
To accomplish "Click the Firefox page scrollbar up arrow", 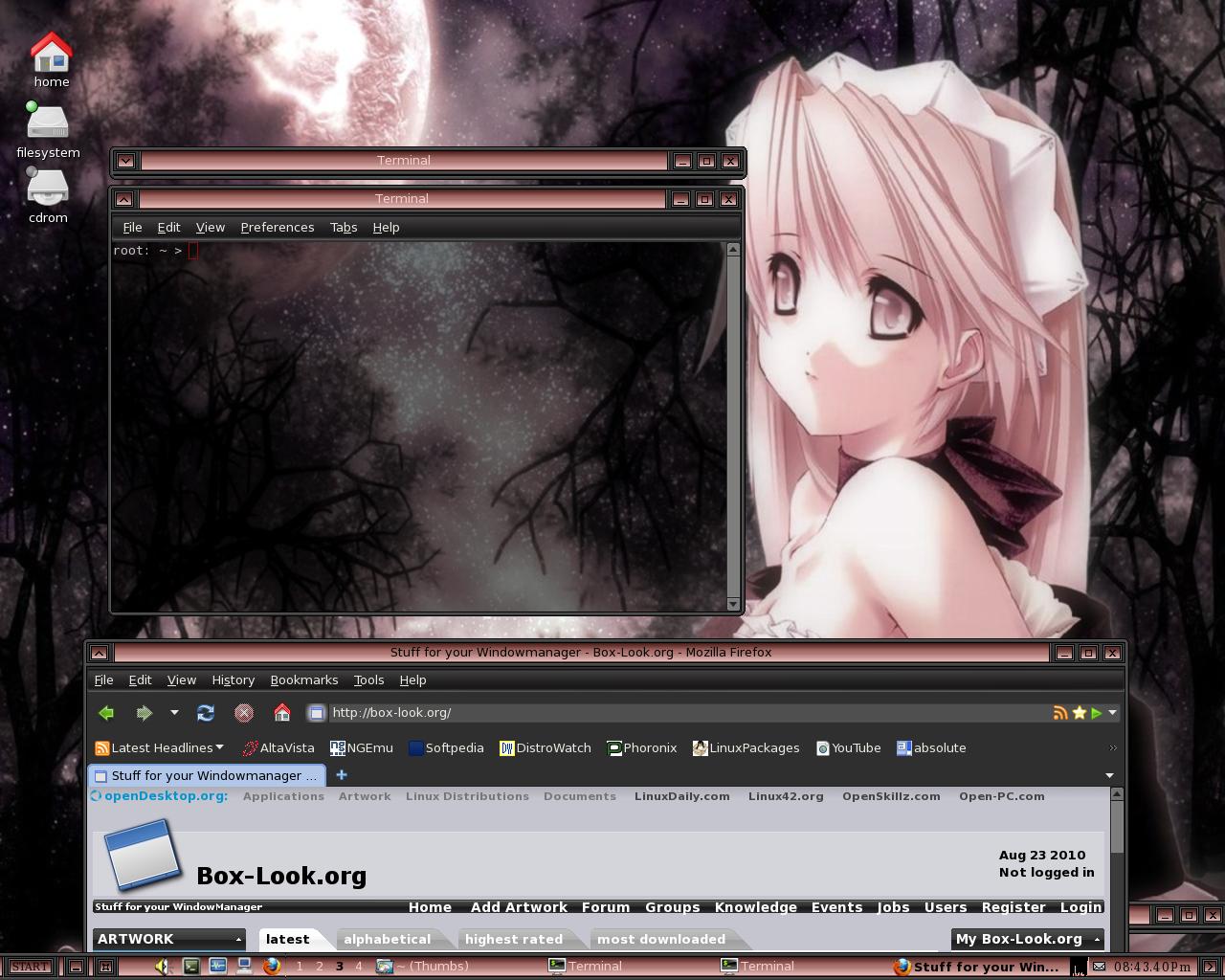I will pos(1116,795).
